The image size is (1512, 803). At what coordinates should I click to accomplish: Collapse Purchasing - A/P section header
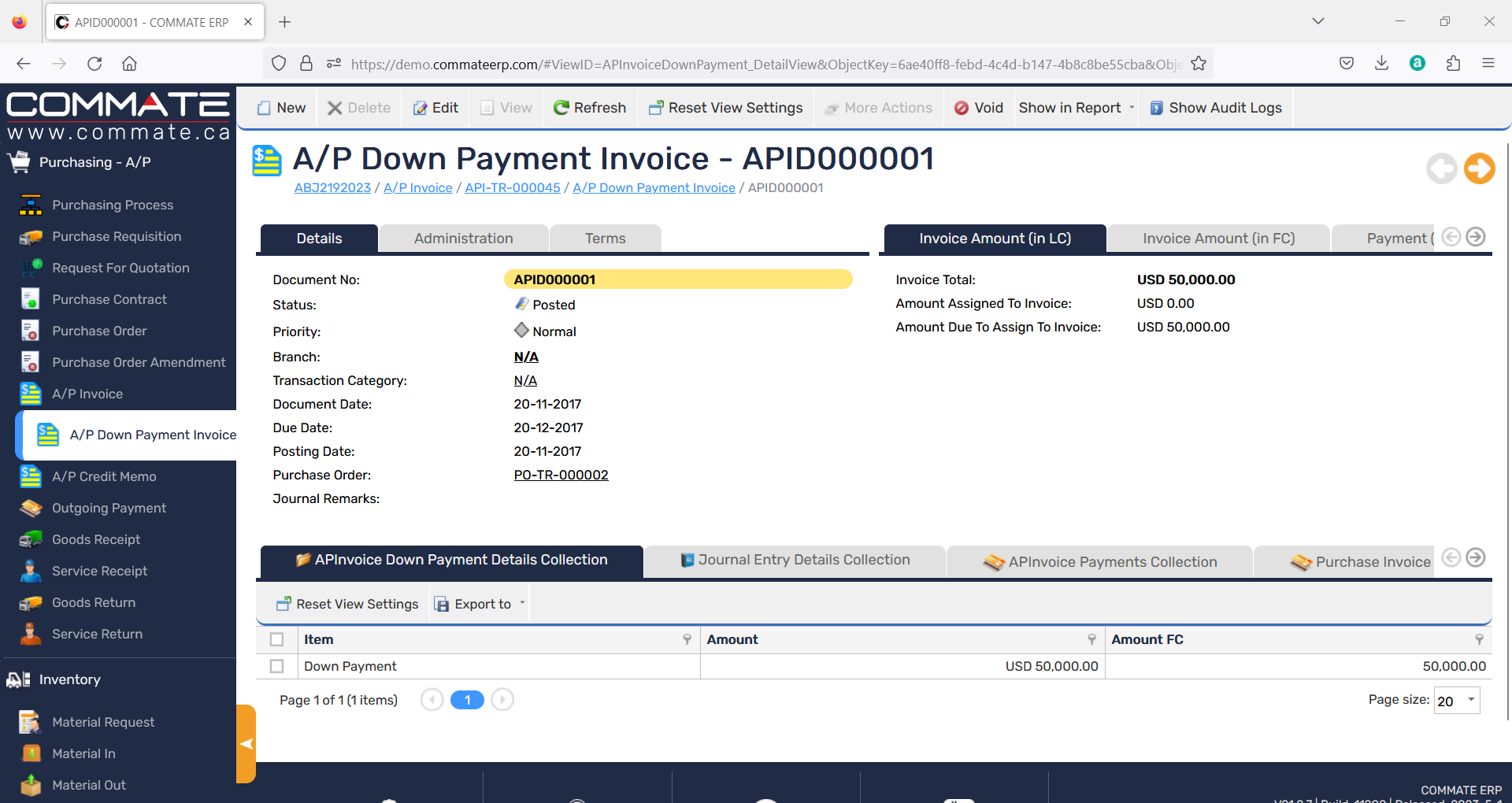[94, 162]
